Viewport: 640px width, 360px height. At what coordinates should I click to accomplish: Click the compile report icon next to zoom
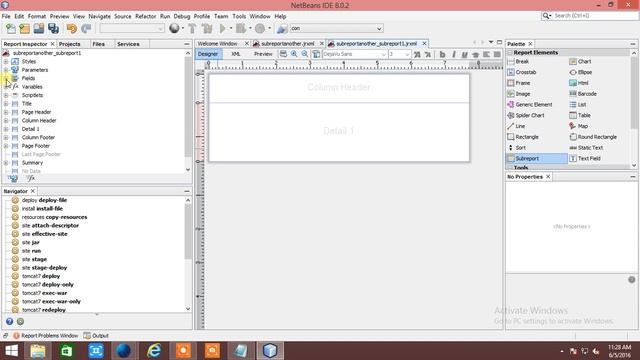[316, 54]
